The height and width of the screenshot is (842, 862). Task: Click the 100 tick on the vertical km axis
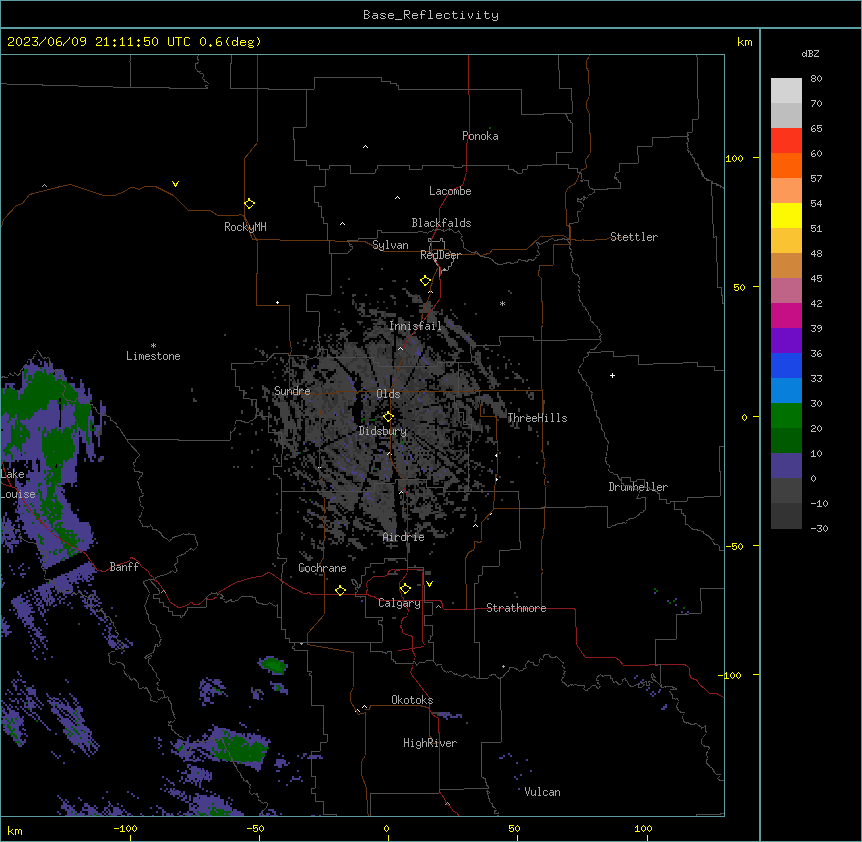[734, 158]
